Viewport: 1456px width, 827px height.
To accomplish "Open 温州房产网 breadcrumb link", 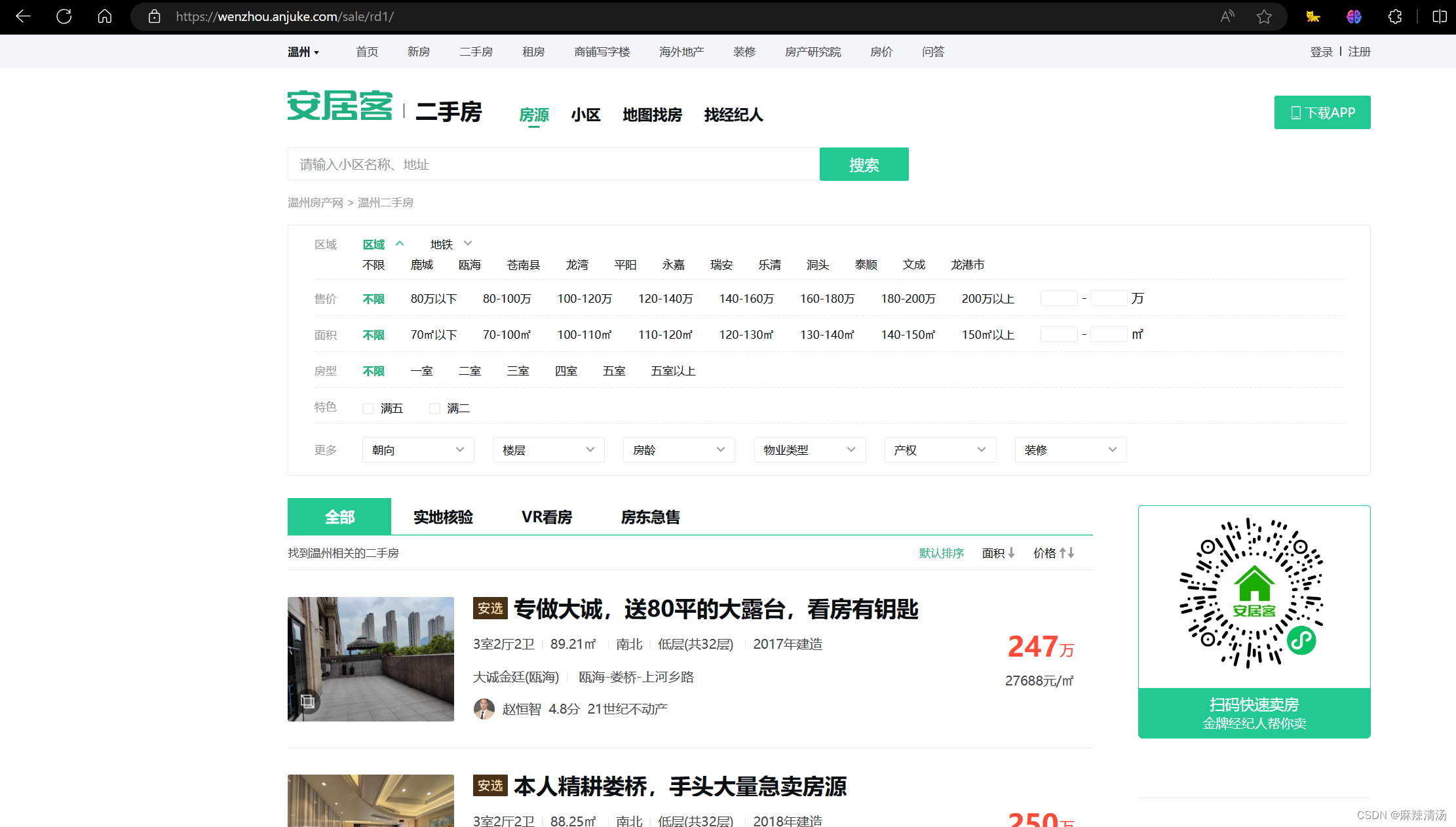I will [x=315, y=202].
